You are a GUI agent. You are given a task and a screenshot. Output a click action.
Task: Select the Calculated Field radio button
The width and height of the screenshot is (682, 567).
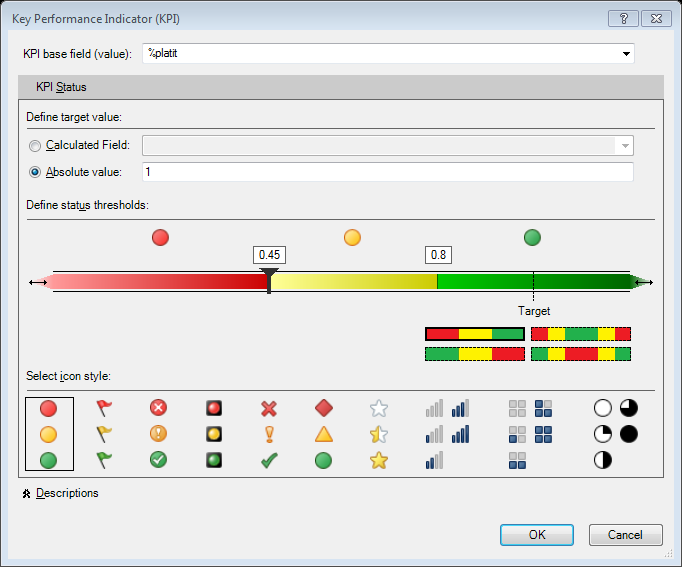click(35, 146)
